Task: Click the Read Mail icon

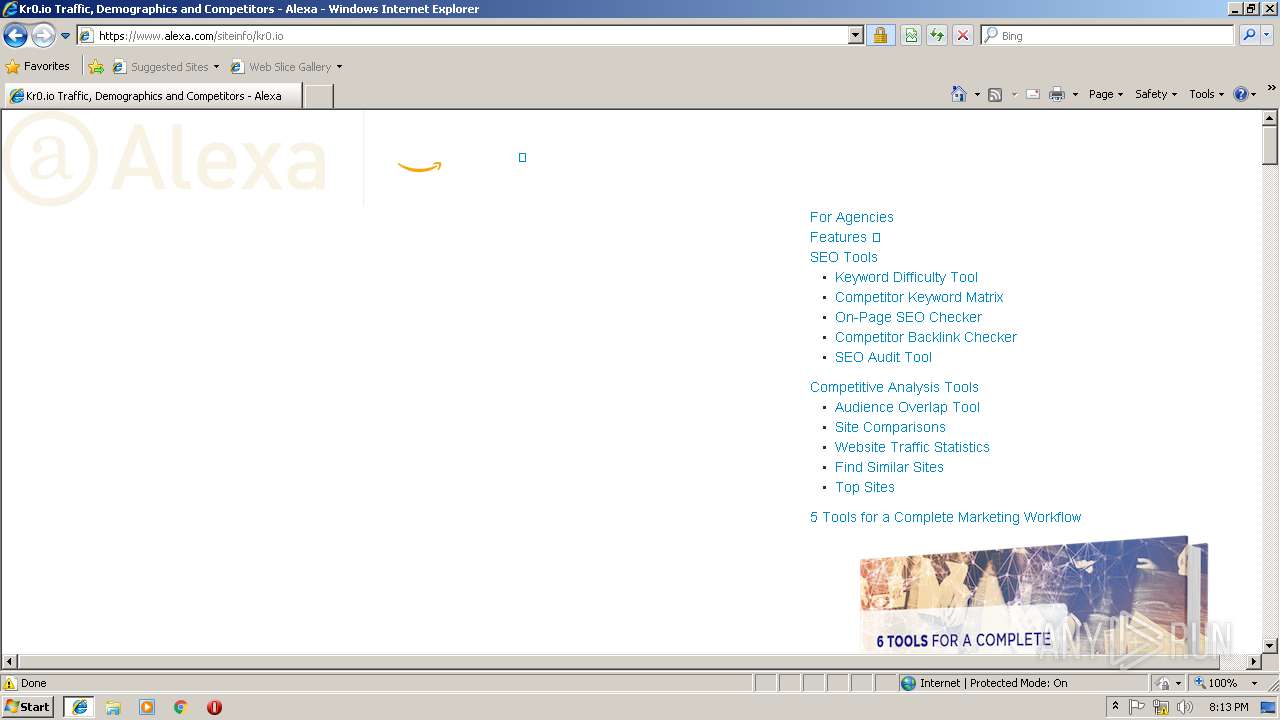Action: pyautogui.click(x=1033, y=94)
